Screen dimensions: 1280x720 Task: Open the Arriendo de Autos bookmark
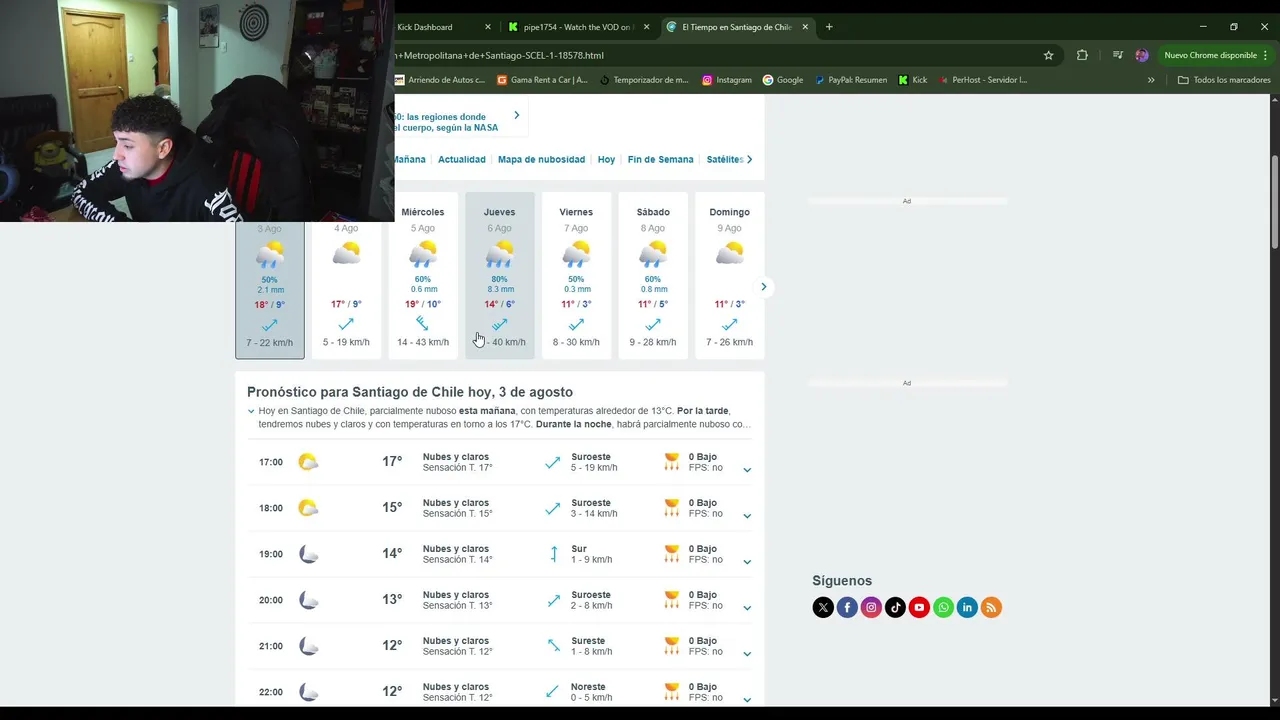click(439, 80)
